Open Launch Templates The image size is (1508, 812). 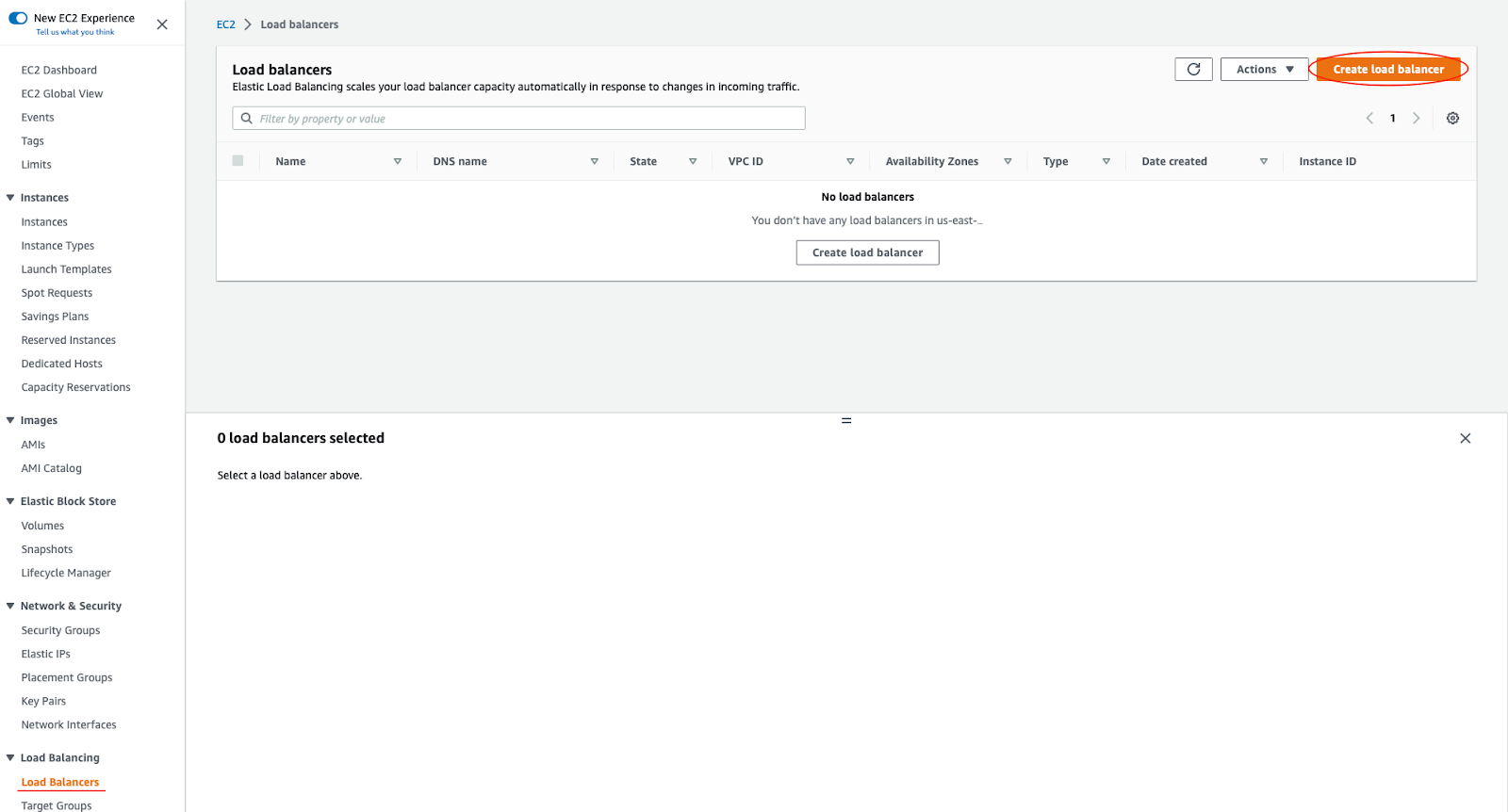pos(66,269)
